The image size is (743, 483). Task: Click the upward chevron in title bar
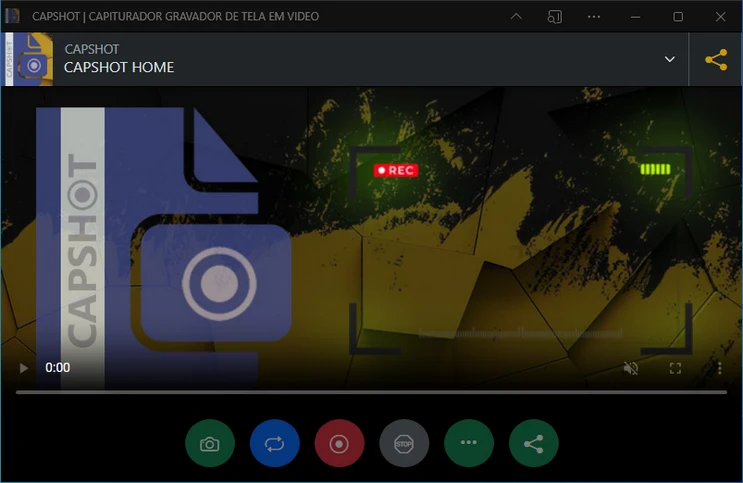point(516,16)
